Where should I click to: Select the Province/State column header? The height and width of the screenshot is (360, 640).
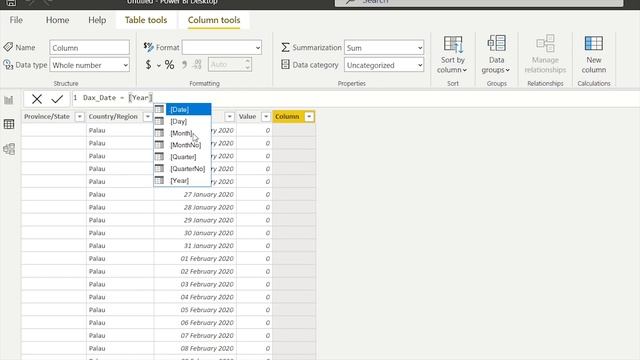47,117
